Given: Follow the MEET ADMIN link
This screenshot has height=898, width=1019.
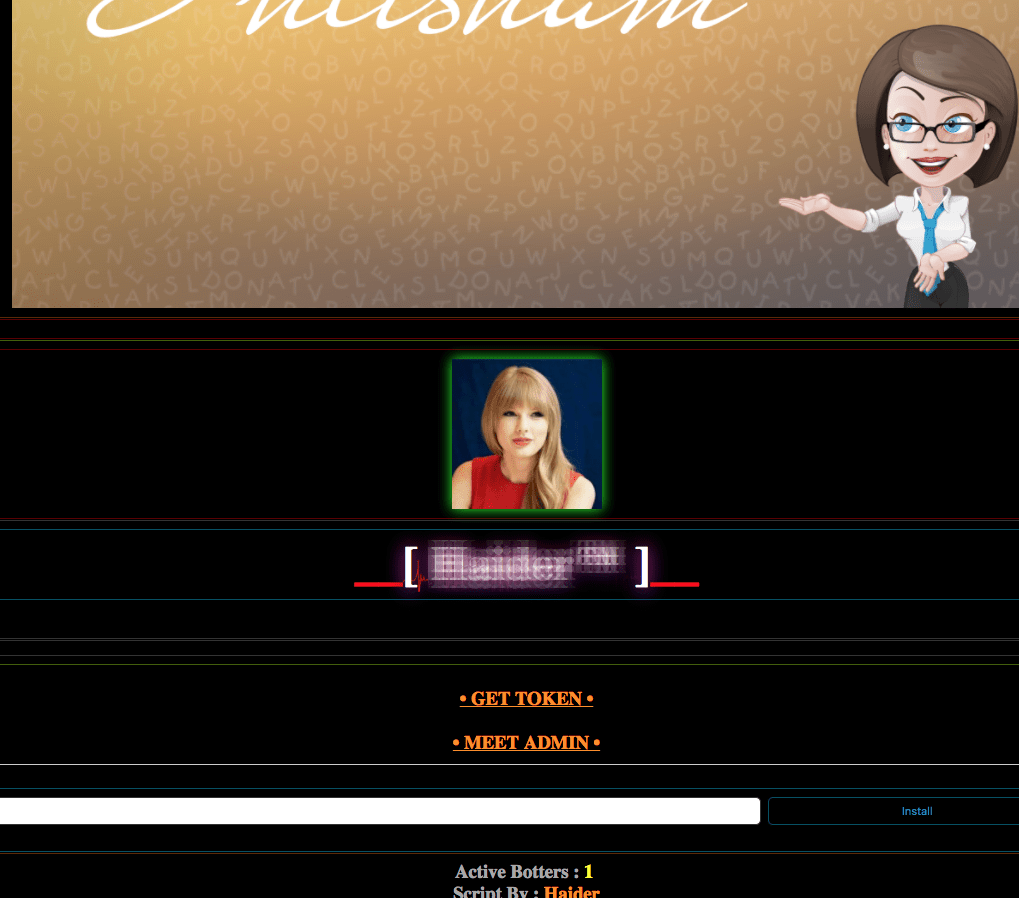Looking at the screenshot, I should click(526, 743).
